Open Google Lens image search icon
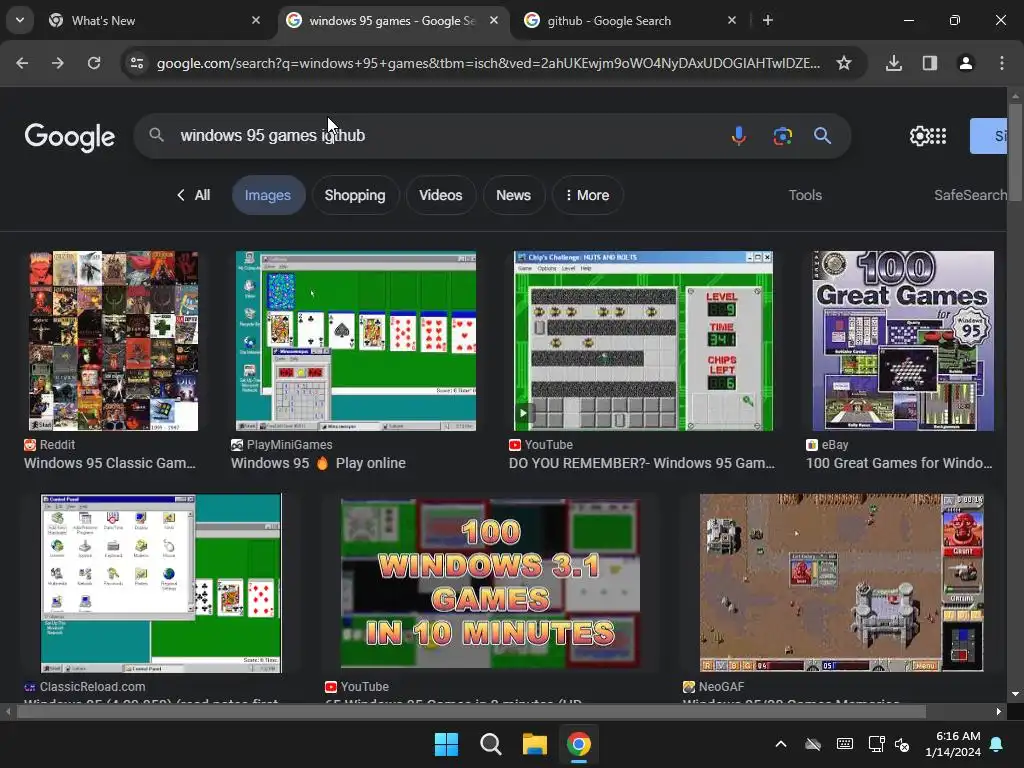The height and width of the screenshot is (768, 1024). pyautogui.click(x=782, y=136)
